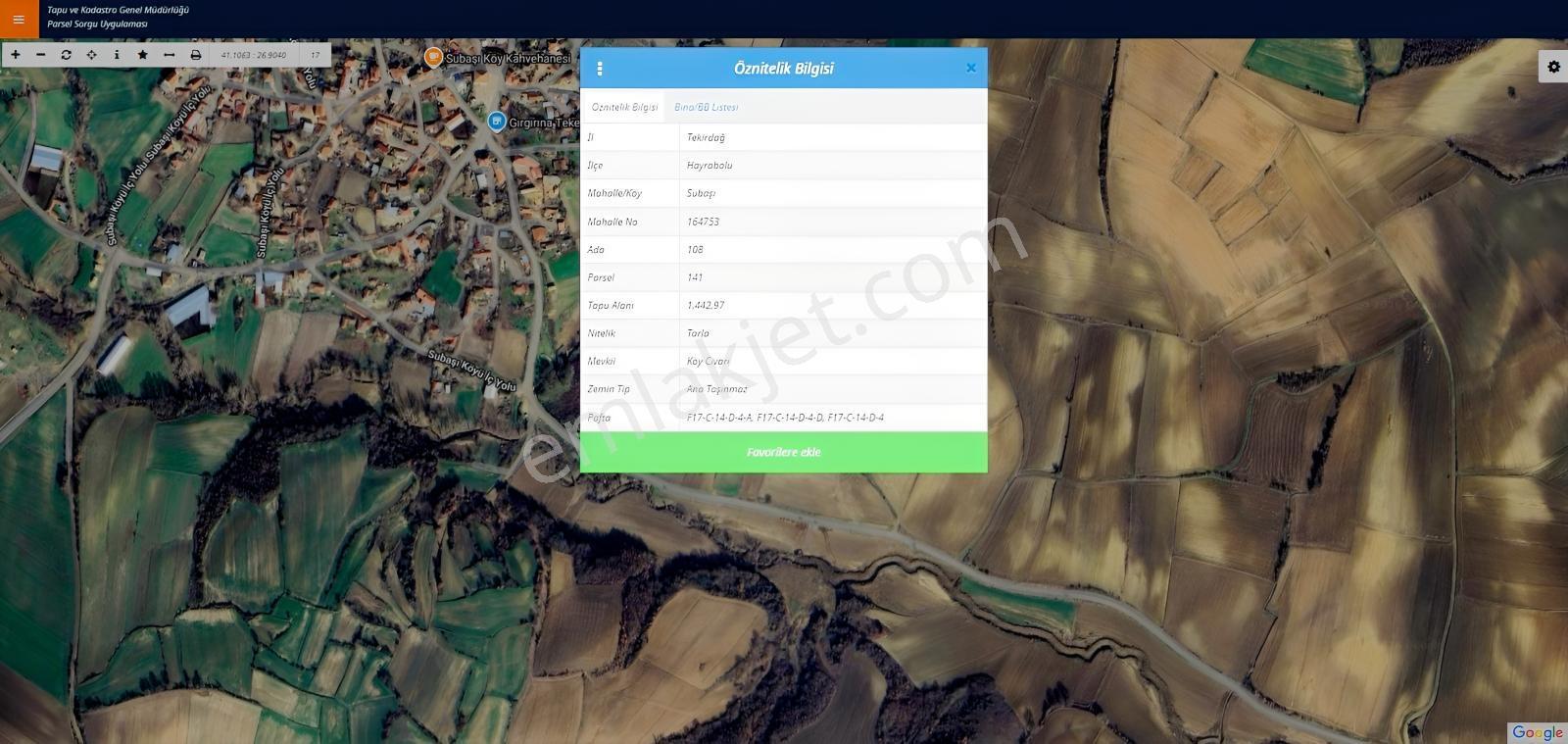This screenshot has width=1568, height=744.
Task: Select the distance measure tool
Action: point(169,55)
